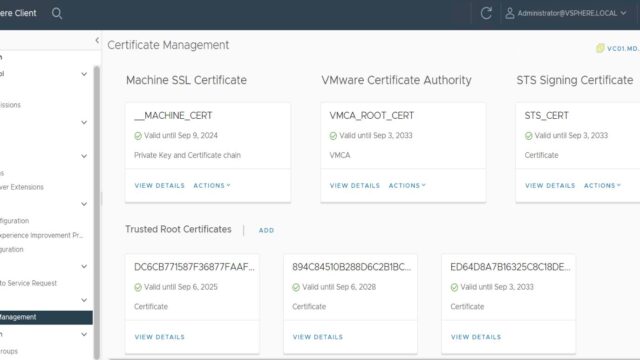Click the STS_CERT title text
Screen dimensions: 640x360
pos(547,116)
